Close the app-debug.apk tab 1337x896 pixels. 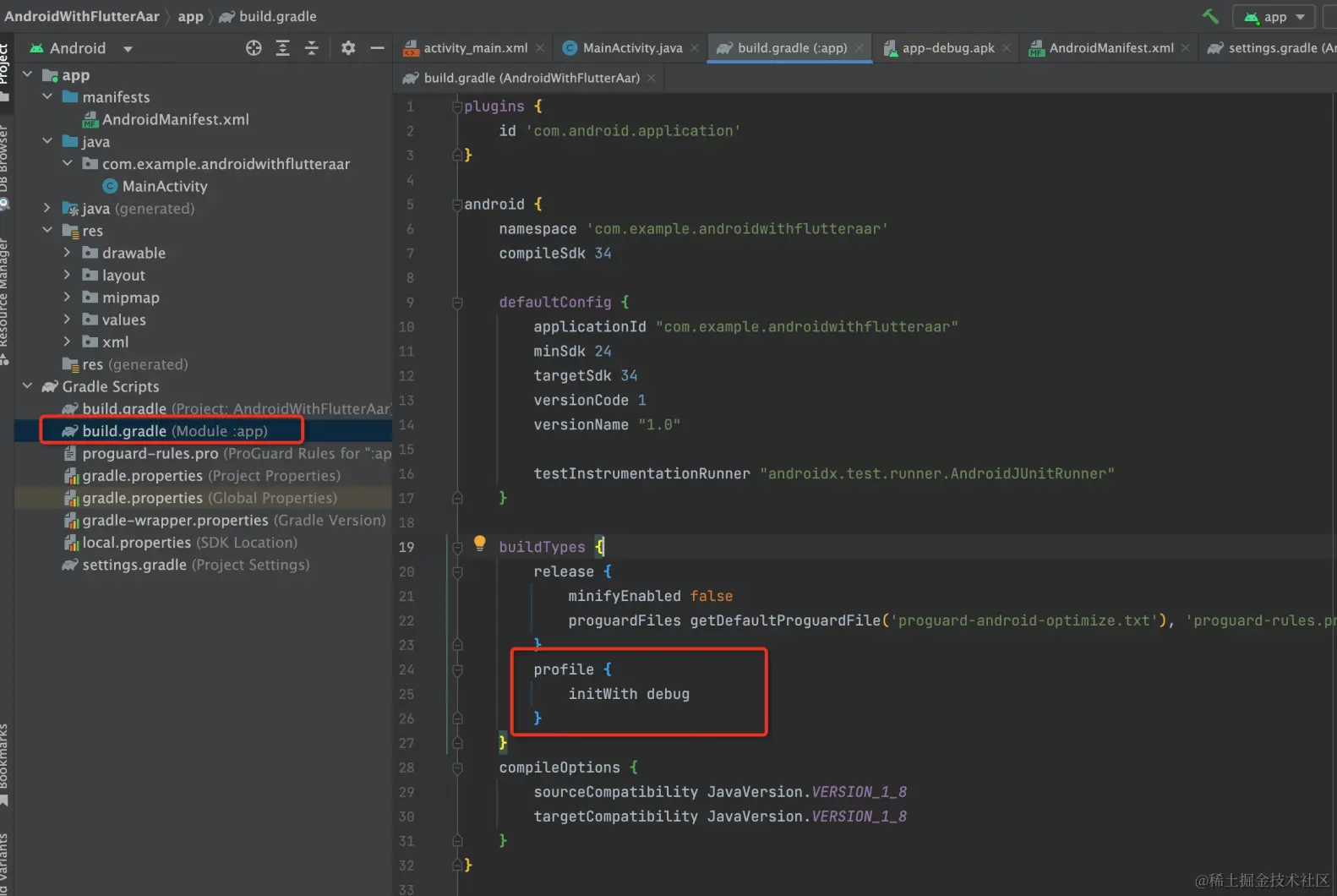(x=1007, y=48)
